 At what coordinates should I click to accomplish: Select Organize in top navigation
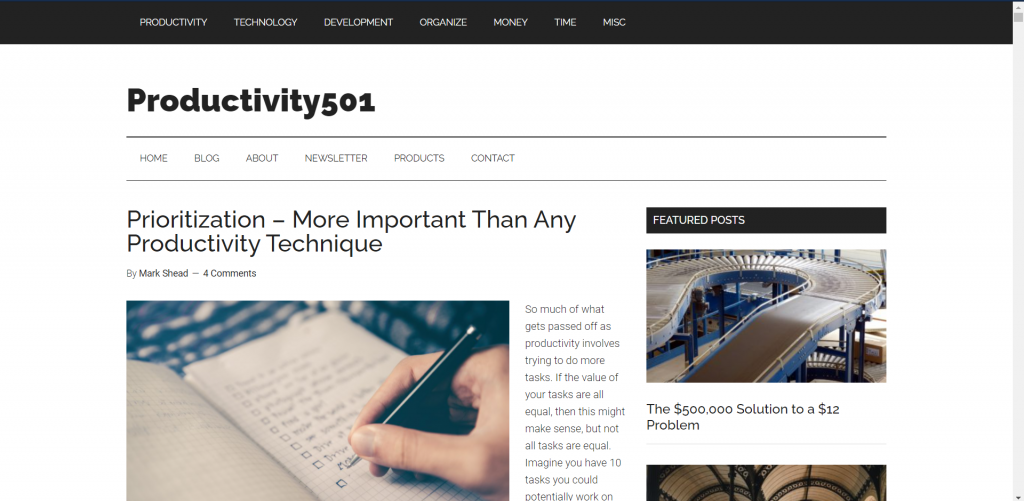click(443, 22)
